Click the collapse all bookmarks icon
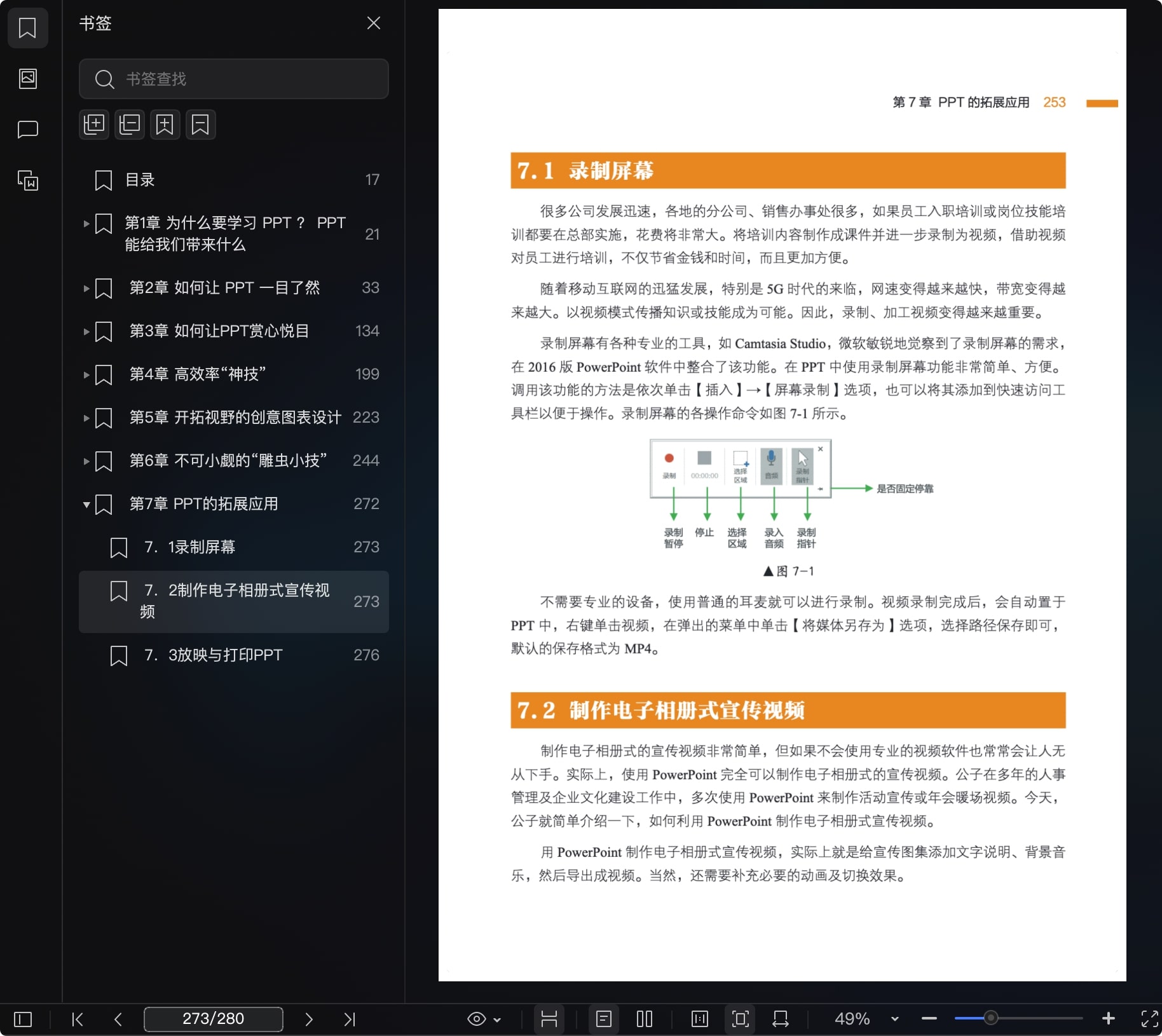Viewport: 1162px width, 1036px height. pyautogui.click(x=130, y=125)
